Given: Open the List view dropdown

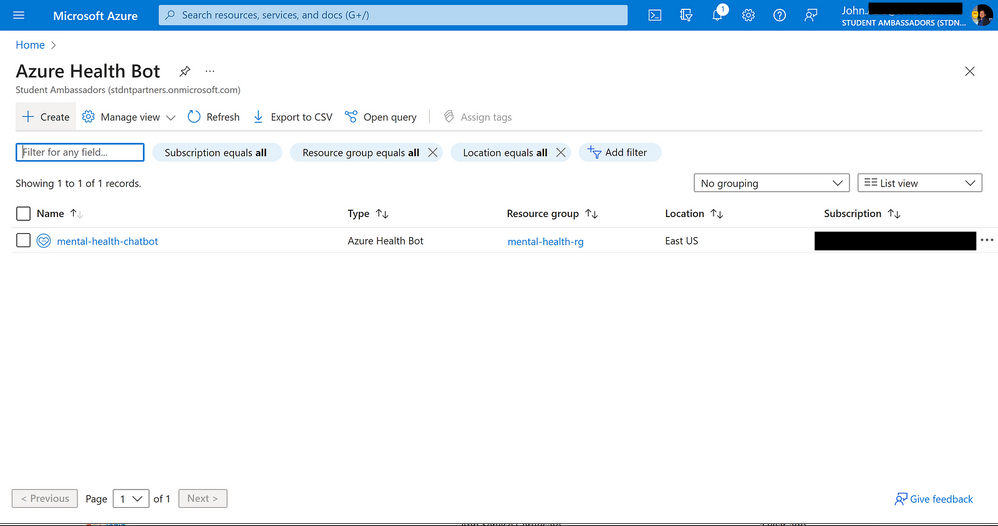Looking at the screenshot, I should (920, 183).
